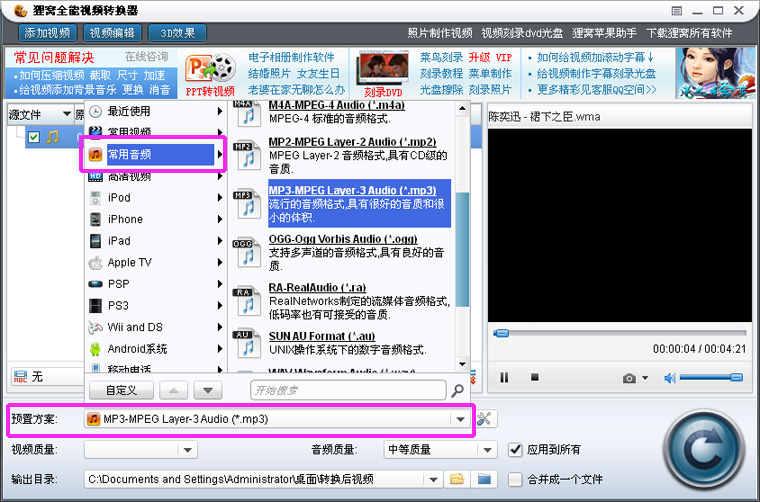Screen dimensions: 760x502
Task: Open the Wii and DS category
Action: pos(156,327)
